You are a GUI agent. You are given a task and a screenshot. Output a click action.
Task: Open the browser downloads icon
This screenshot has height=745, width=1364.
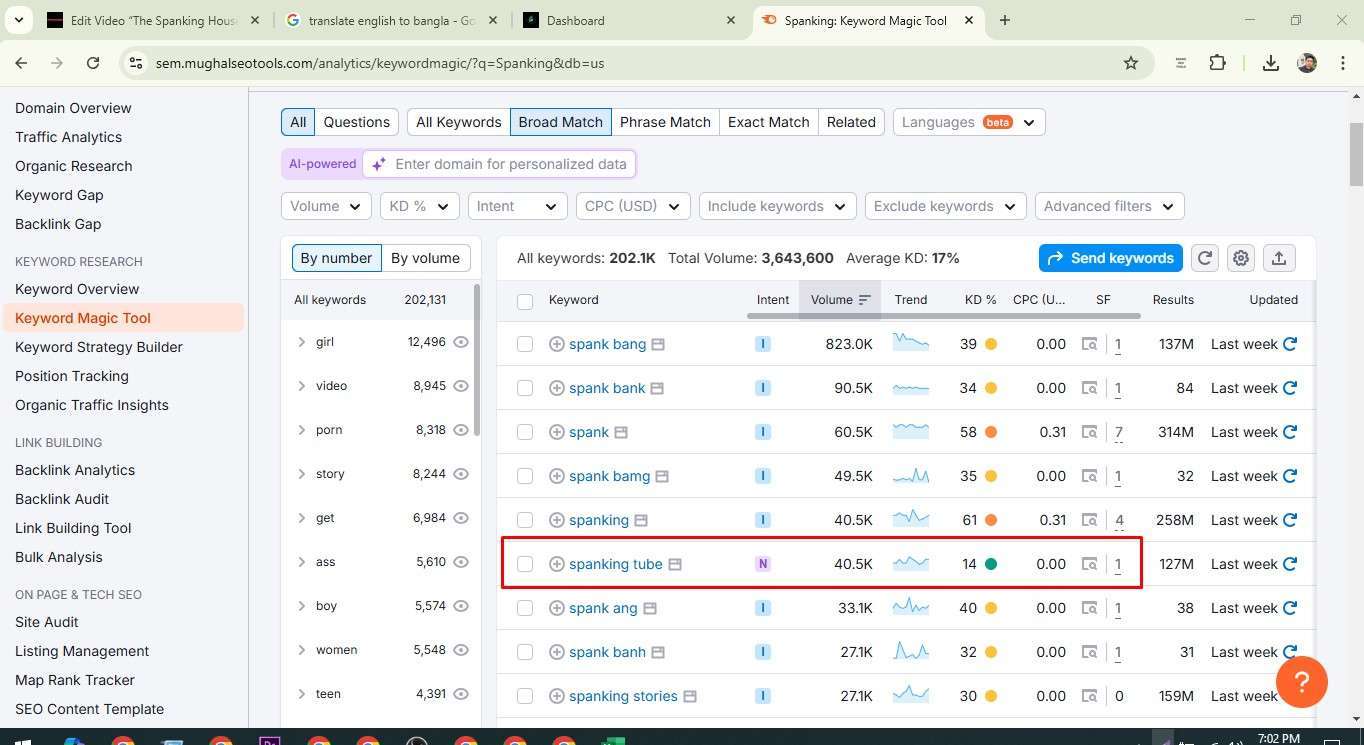[x=1270, y=63]
